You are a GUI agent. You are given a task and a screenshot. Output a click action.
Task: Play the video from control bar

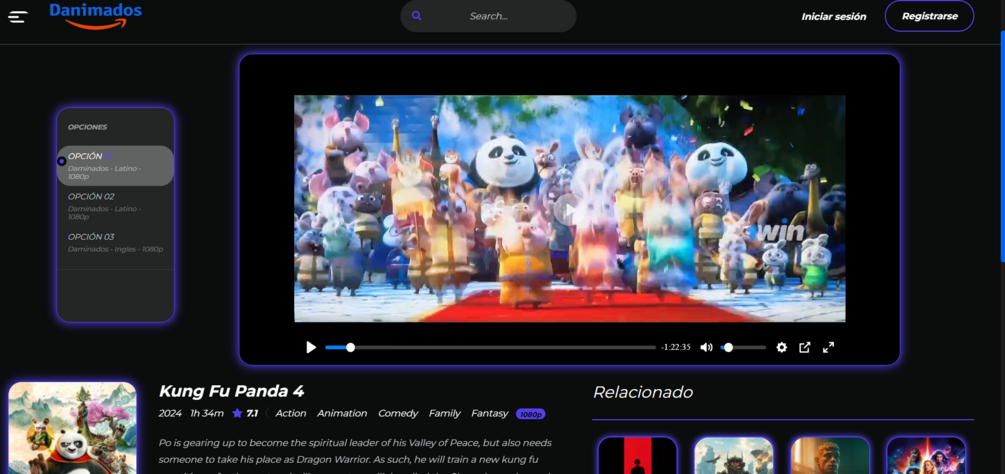311,347
